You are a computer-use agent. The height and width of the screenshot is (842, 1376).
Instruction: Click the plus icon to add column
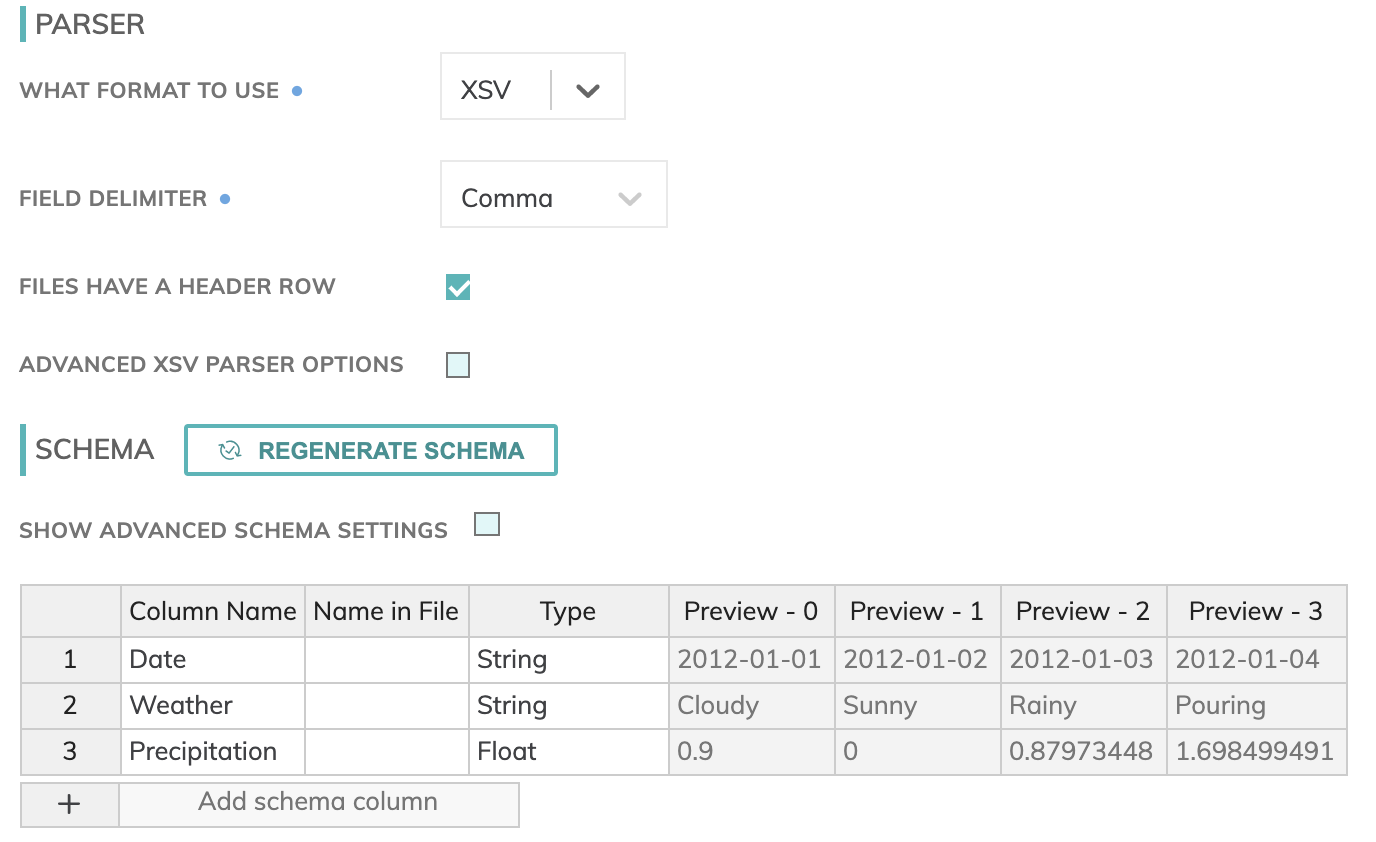tap(69, 804)
